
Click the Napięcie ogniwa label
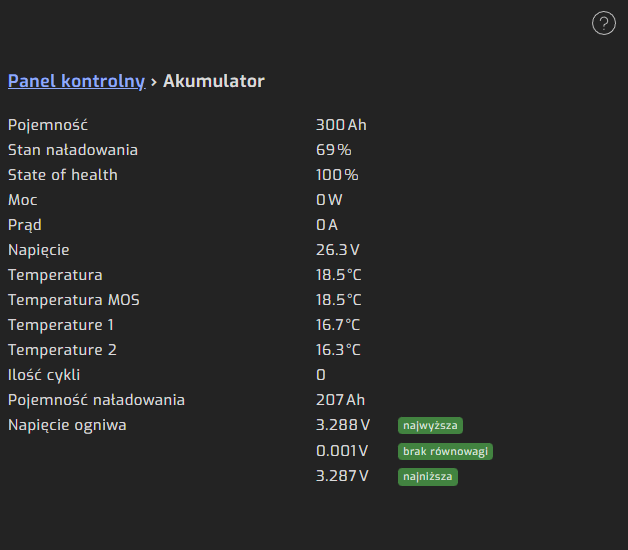[x=67, y=425]
